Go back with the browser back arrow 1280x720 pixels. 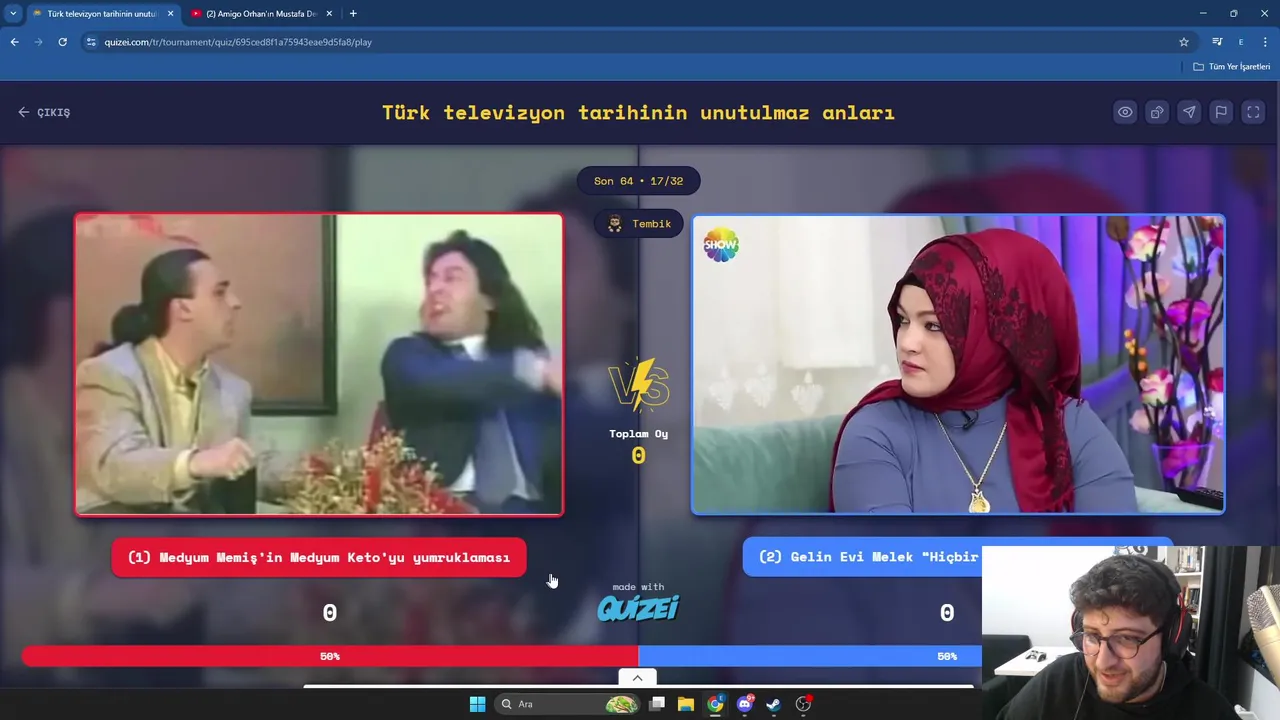(14, 42)
